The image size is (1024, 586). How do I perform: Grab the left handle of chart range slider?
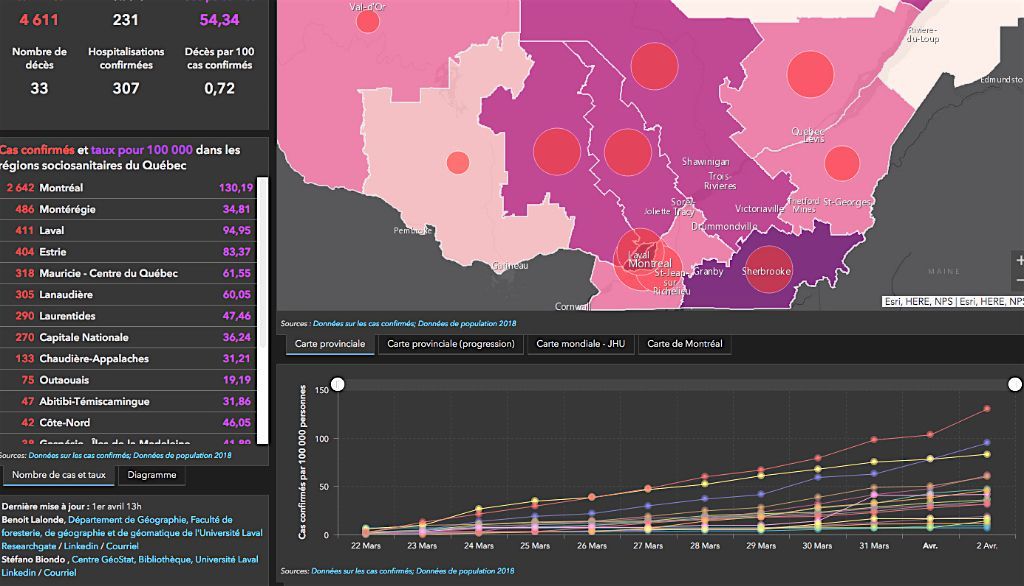tap(338, 384)
